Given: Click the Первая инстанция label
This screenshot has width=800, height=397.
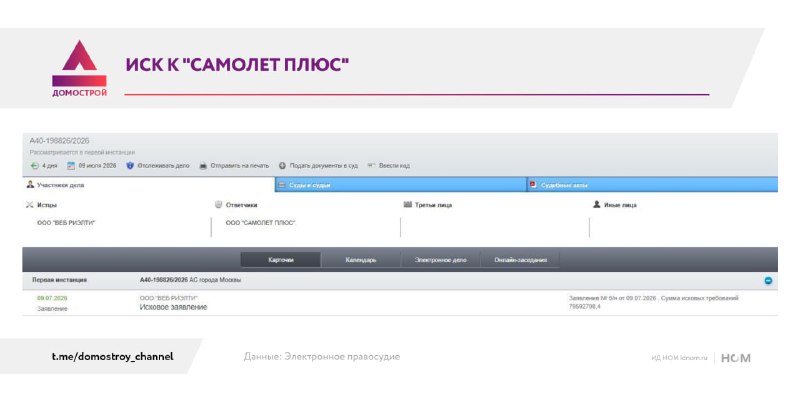Looking at the screenshot, I should pos(59,280).
